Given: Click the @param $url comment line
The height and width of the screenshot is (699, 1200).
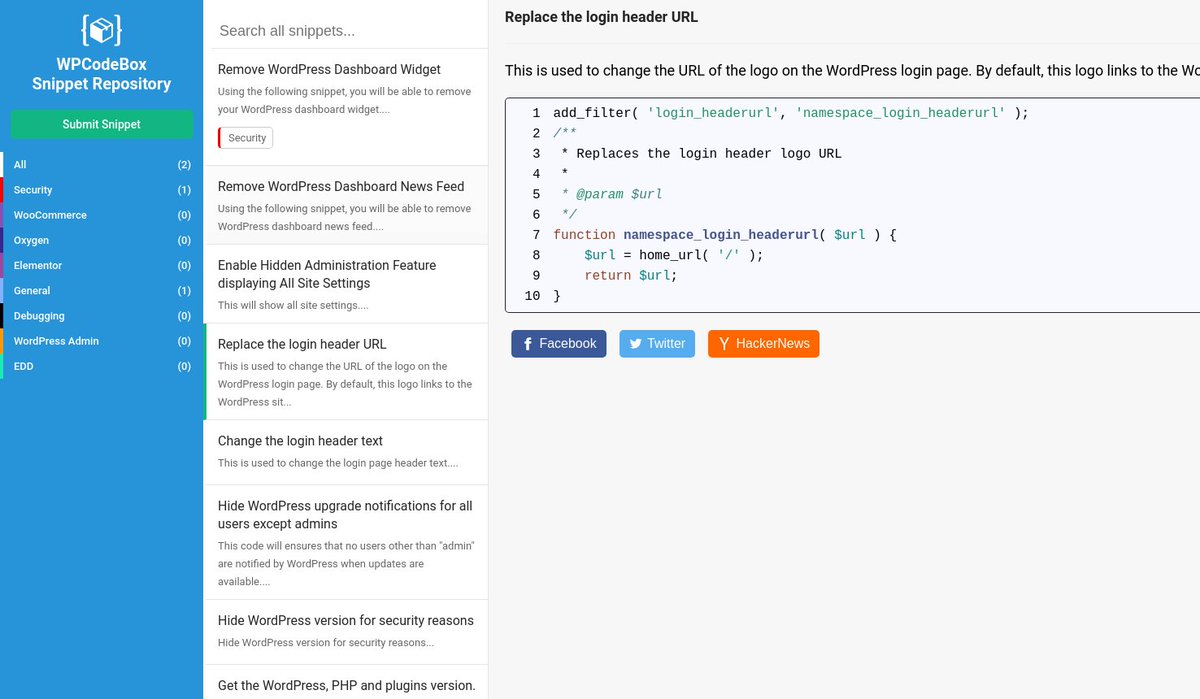Looking at the screenshot, I should pos(612,194).
